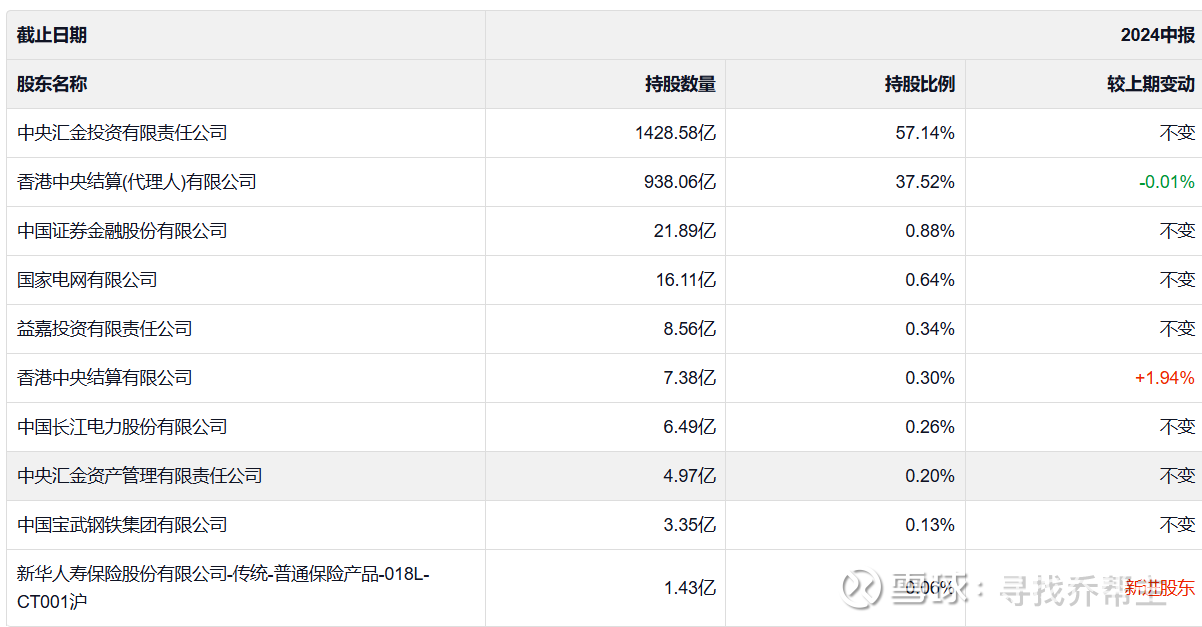Click the Xueqiu snowball logo watermark
The height and width of the screenshot is (627, 1202).
pos(862,589)
